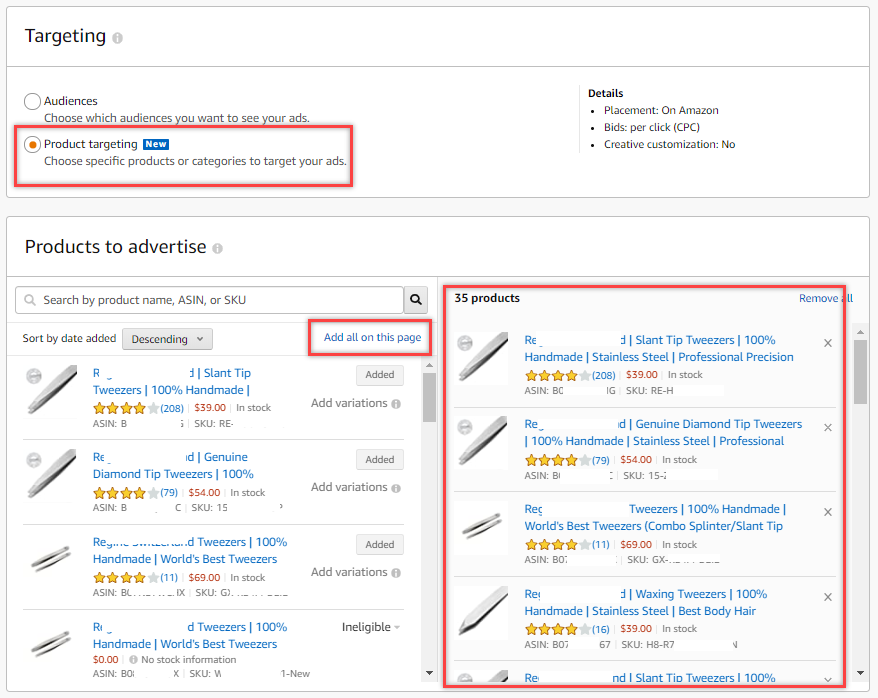Open Slant Tip Tweezers title link in left list

tap(172, 381)
